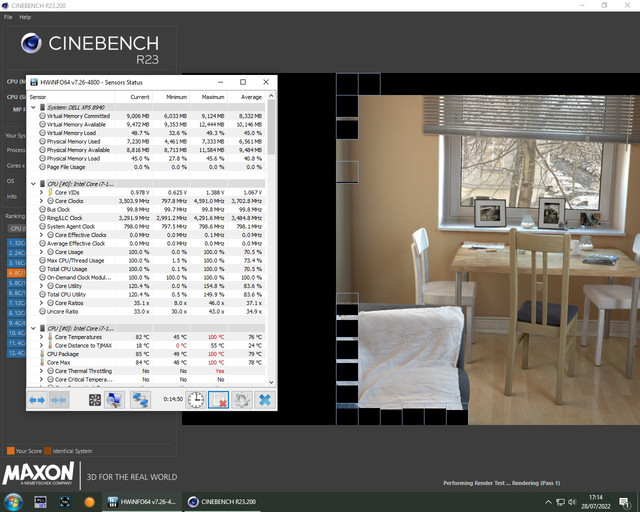Open the remote network monitors icon

tap(140, 400)
